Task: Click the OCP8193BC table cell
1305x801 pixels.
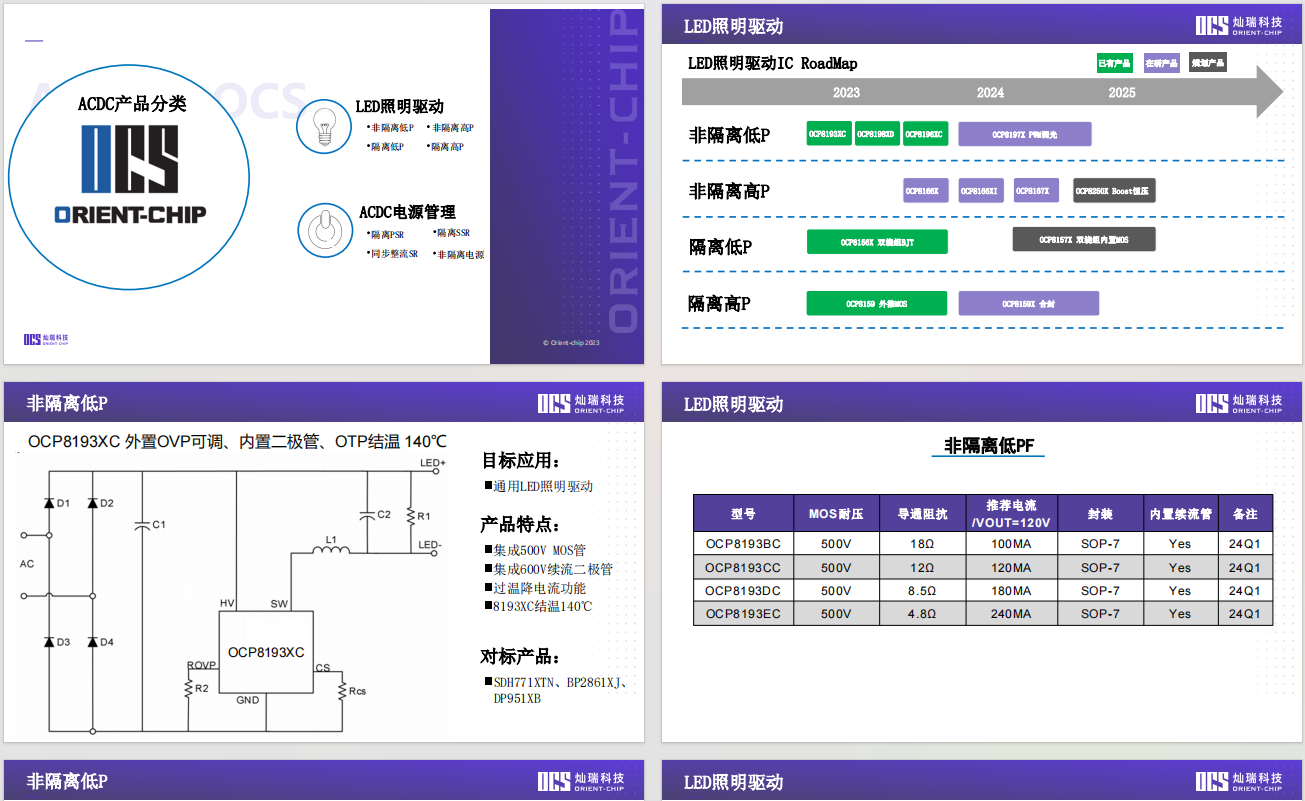Action: 743,544
